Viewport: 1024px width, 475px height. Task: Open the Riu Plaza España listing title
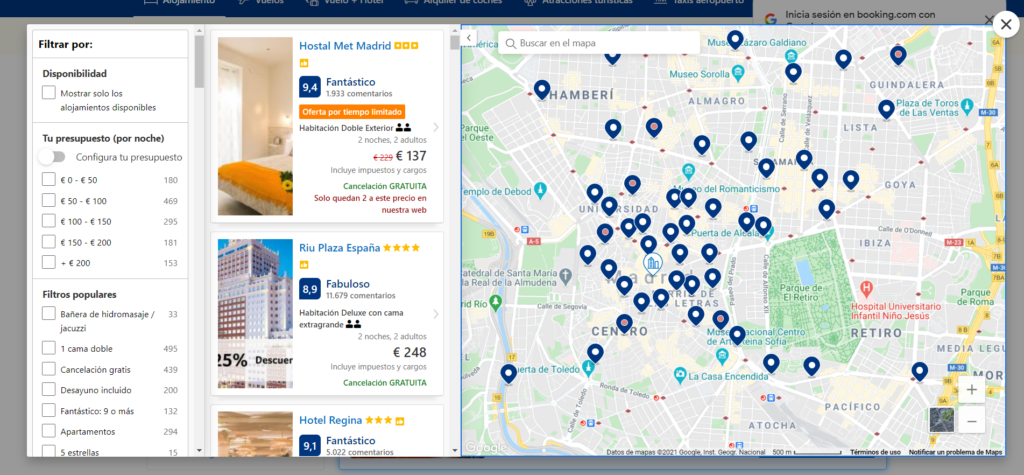click(x=340, y=248)
